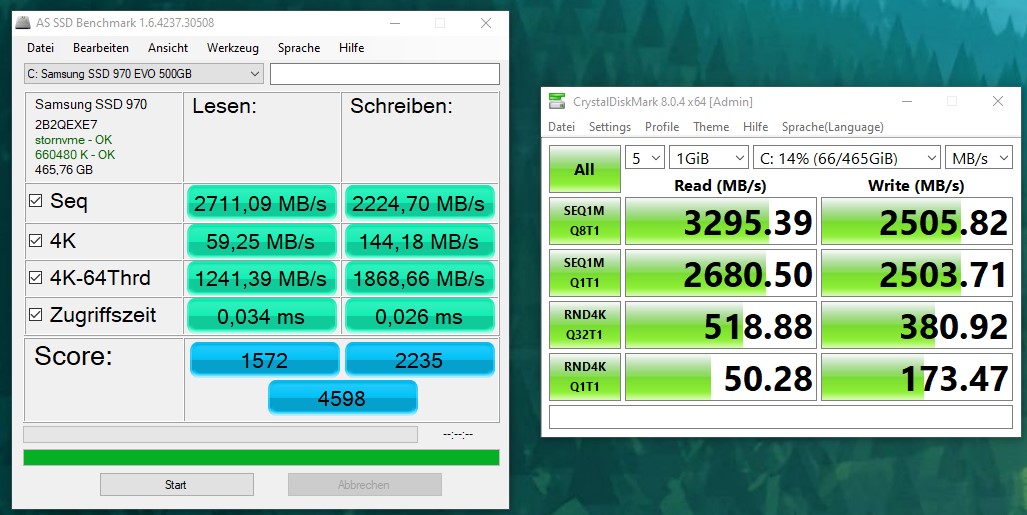Image resolution: width=1027 pixels, height=515 pixels.
Task: Click the SEQ1M Q1T1 write value 2503.71
Action: tap(917, 273)
